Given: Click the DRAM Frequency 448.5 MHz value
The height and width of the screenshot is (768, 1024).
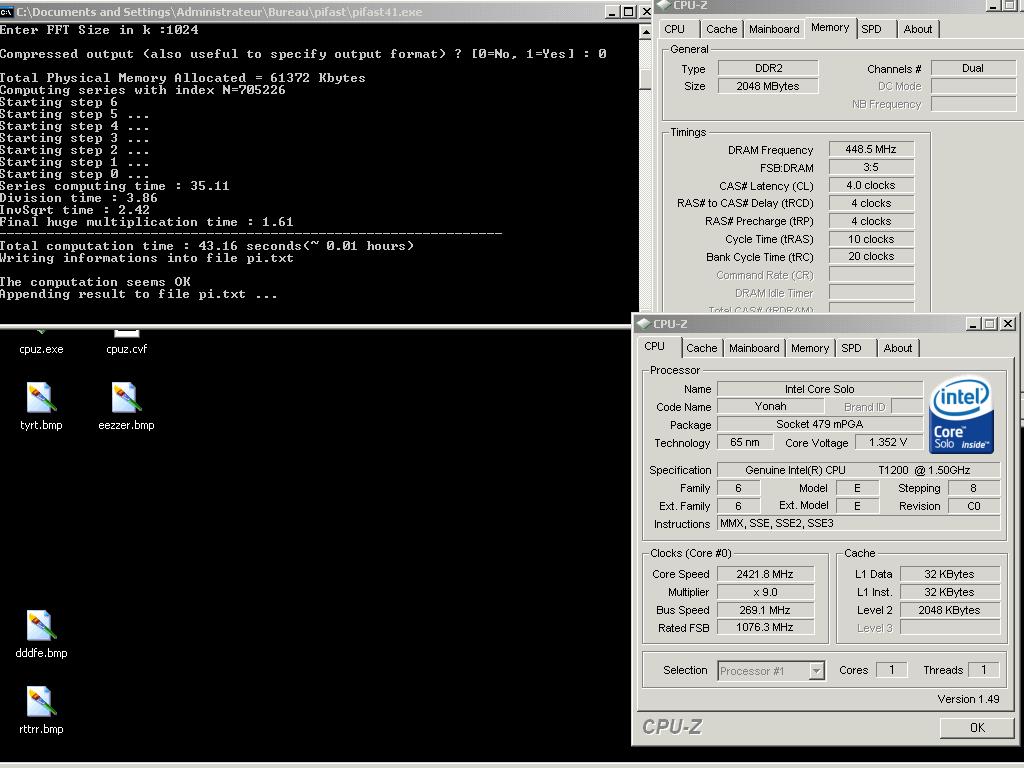Looking at the screenshot, I should coord(871,149).
